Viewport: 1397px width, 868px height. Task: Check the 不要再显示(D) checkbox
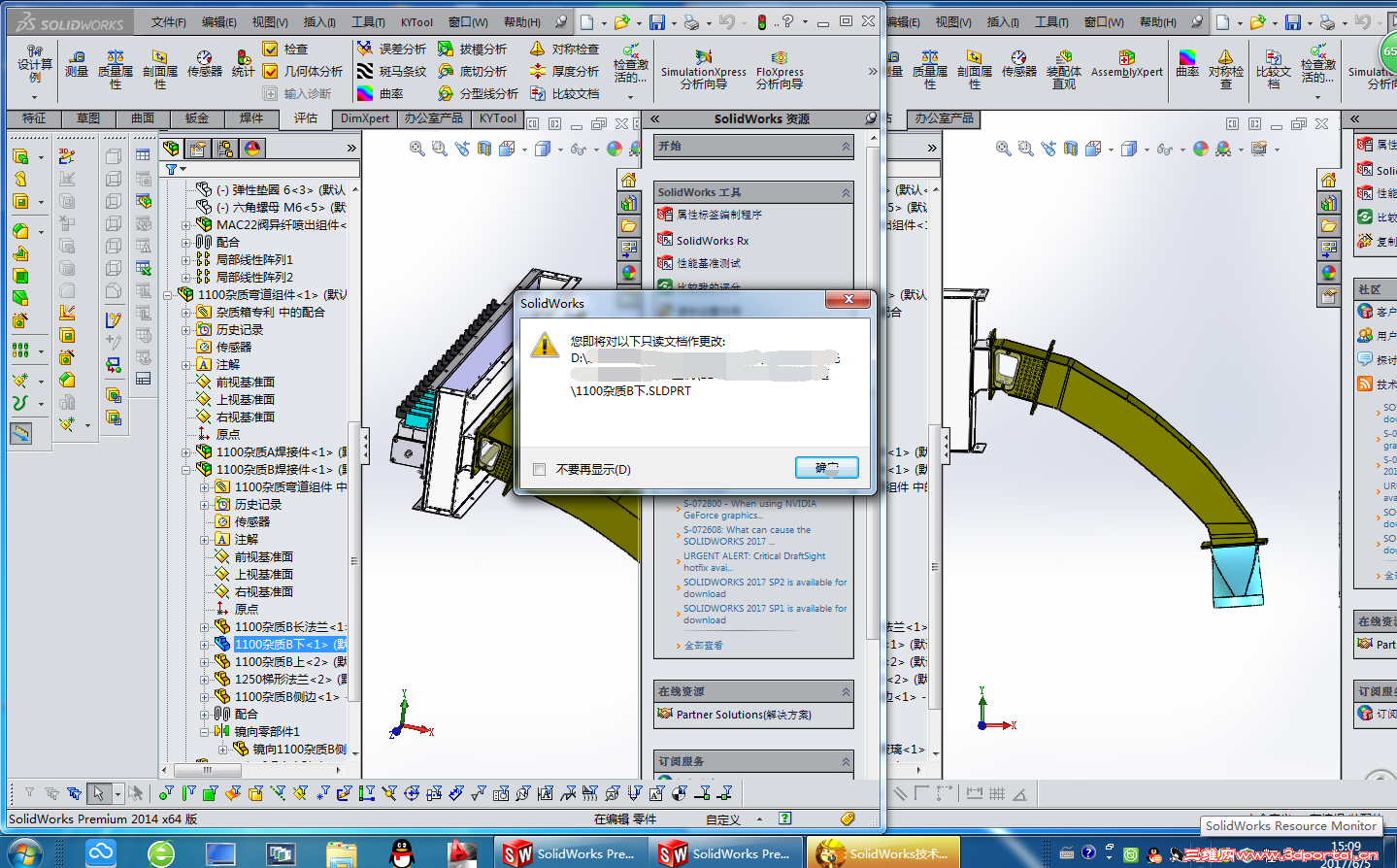click(x=540, y=470)
